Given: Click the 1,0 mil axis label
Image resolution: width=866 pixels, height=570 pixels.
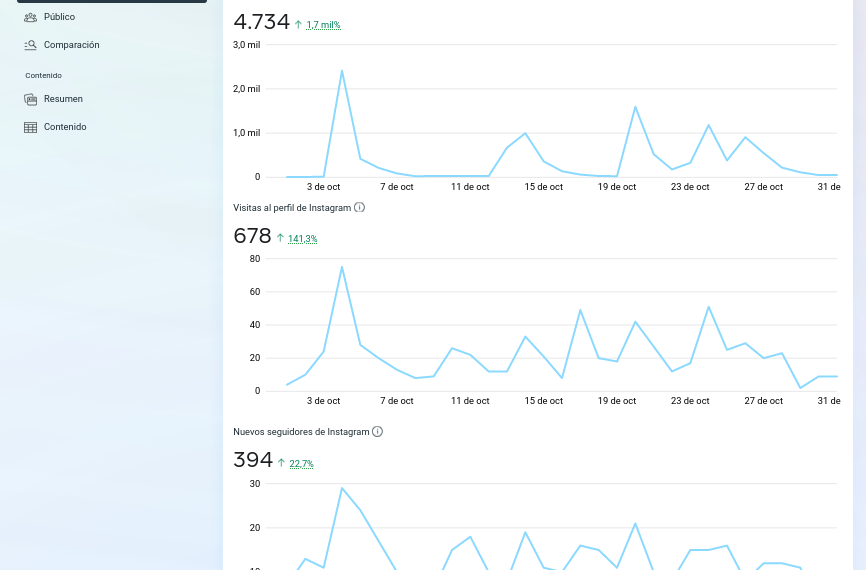Looking at the screenshot, I should (246, 133).
